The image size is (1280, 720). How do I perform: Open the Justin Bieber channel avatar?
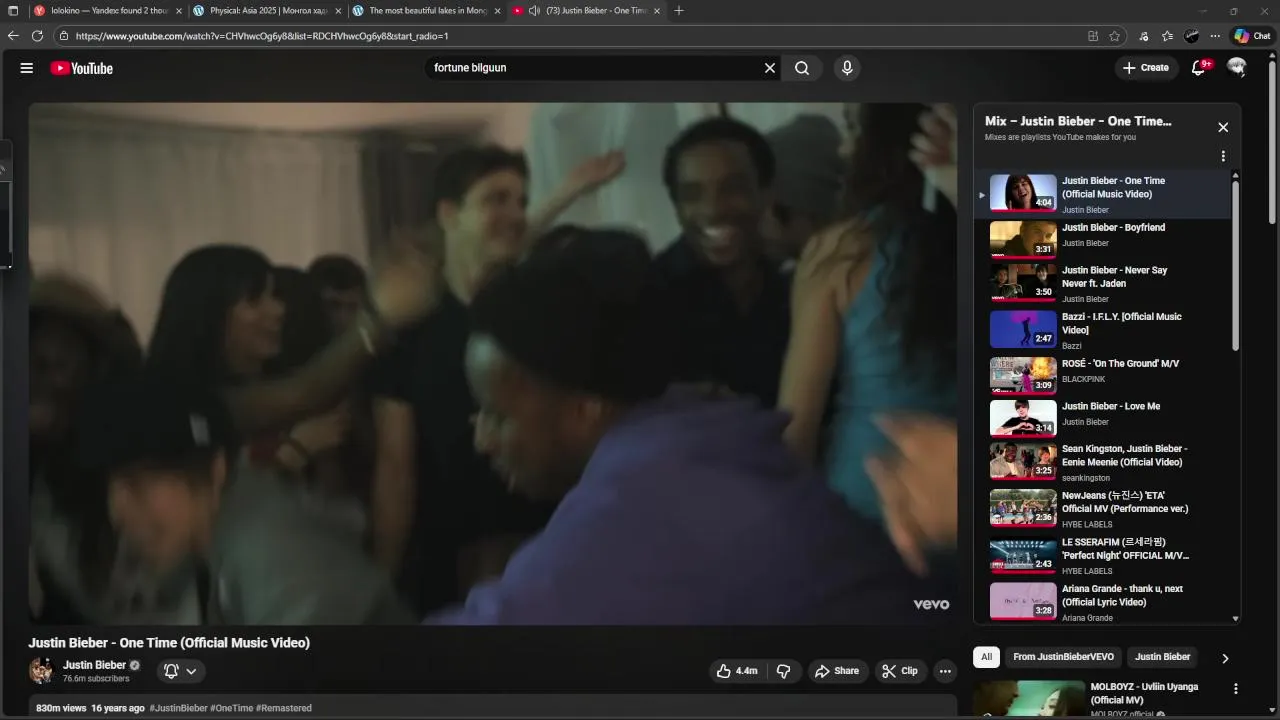[41, 671]
